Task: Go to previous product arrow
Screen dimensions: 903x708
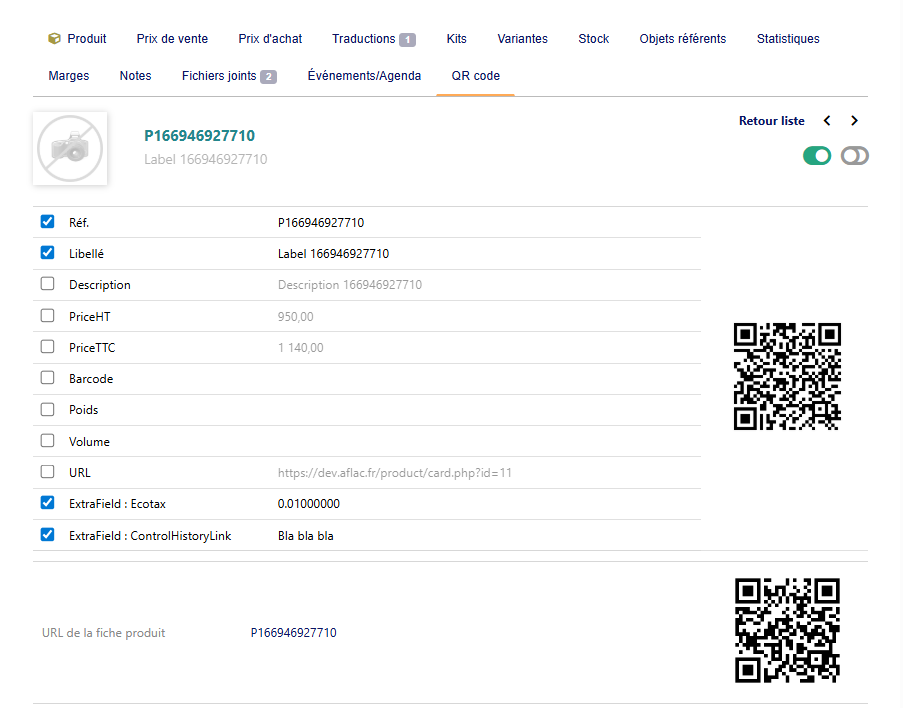Action: coord(827,121)
